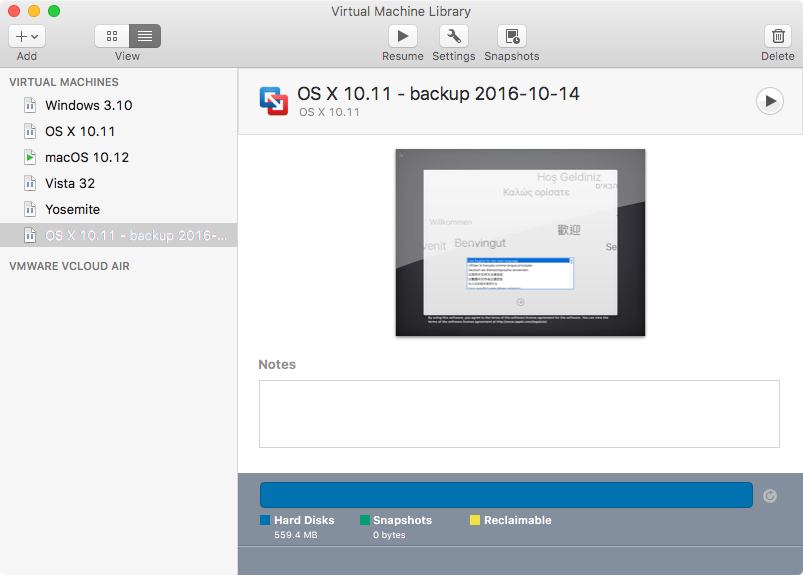The width and height of the screenshot is (803, 575).
Task: Start VM with round play button
Action: [x=770, y=101]
